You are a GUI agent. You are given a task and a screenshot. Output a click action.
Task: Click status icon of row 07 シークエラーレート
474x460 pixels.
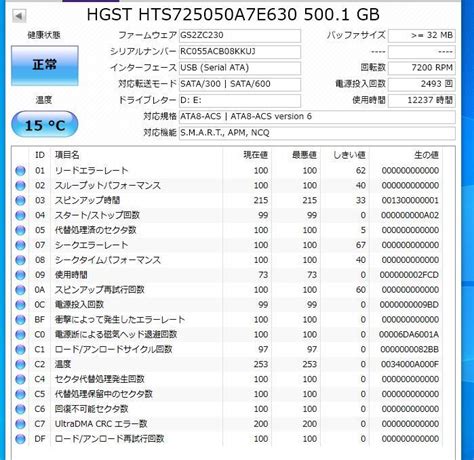(x=20, y=245)
